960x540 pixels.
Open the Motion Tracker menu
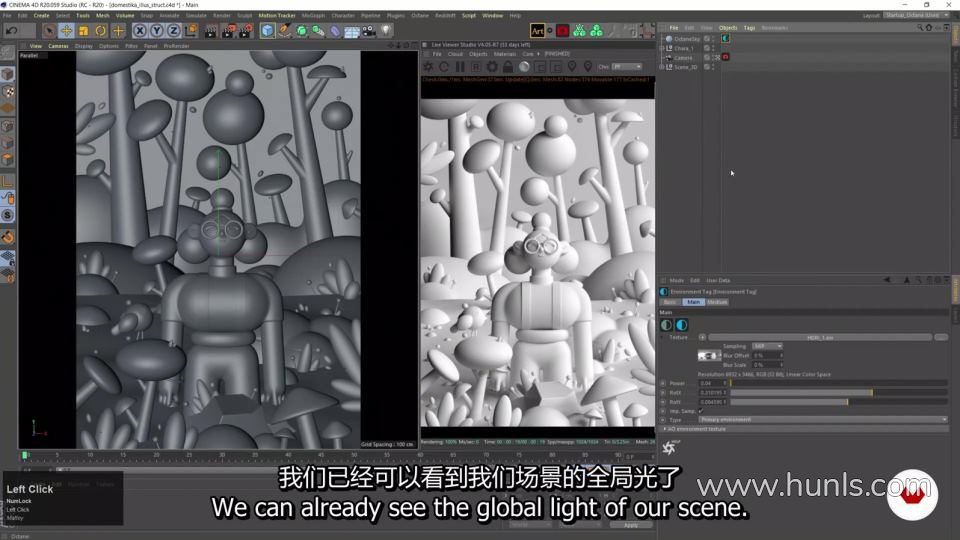pos(277,15)
